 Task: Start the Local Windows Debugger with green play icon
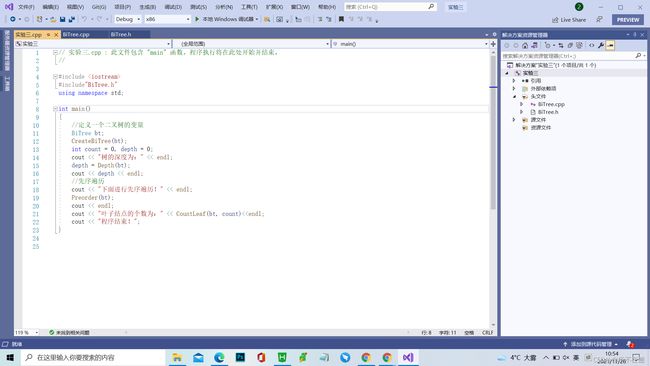(227, 19)
